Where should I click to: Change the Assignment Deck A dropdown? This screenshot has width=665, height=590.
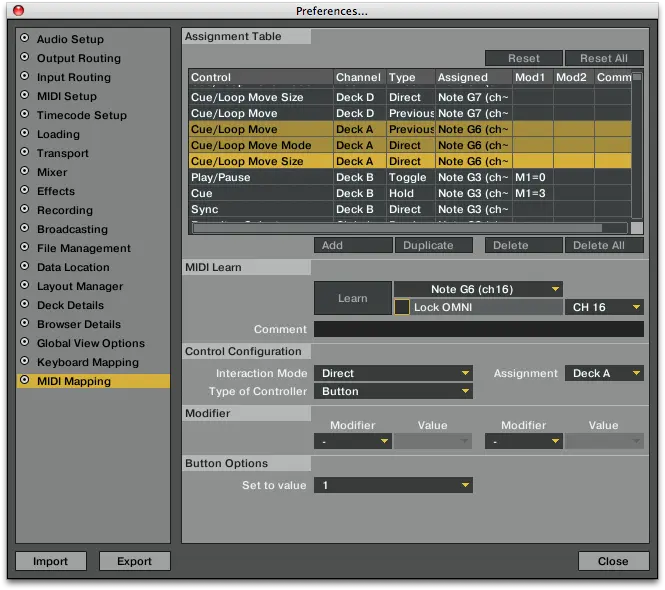coord(605,373)
